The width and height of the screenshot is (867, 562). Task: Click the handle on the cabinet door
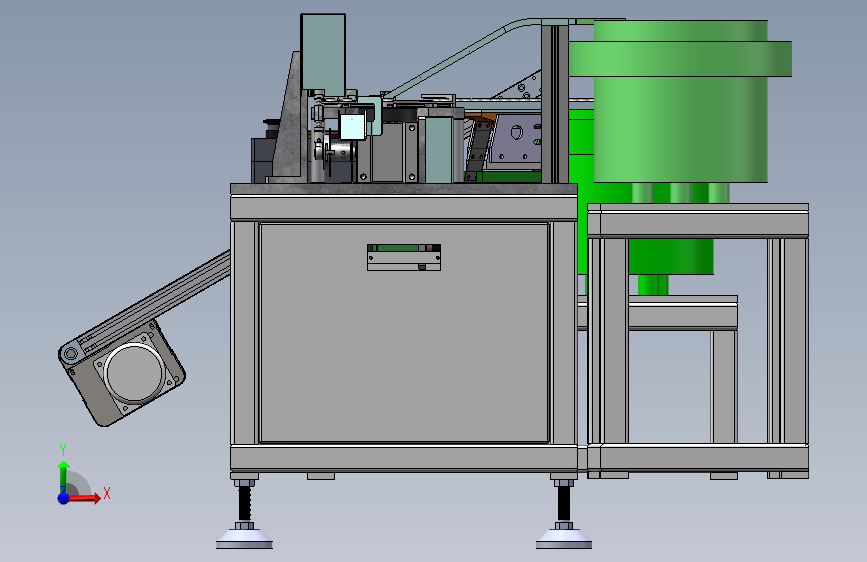(404, 257)
